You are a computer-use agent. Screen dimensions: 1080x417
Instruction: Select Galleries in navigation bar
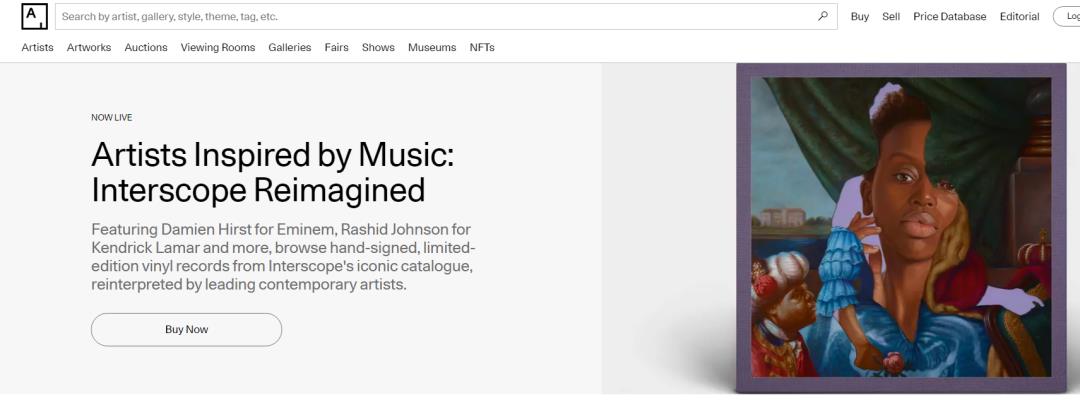pyautogui.click(x=289, y=47)
